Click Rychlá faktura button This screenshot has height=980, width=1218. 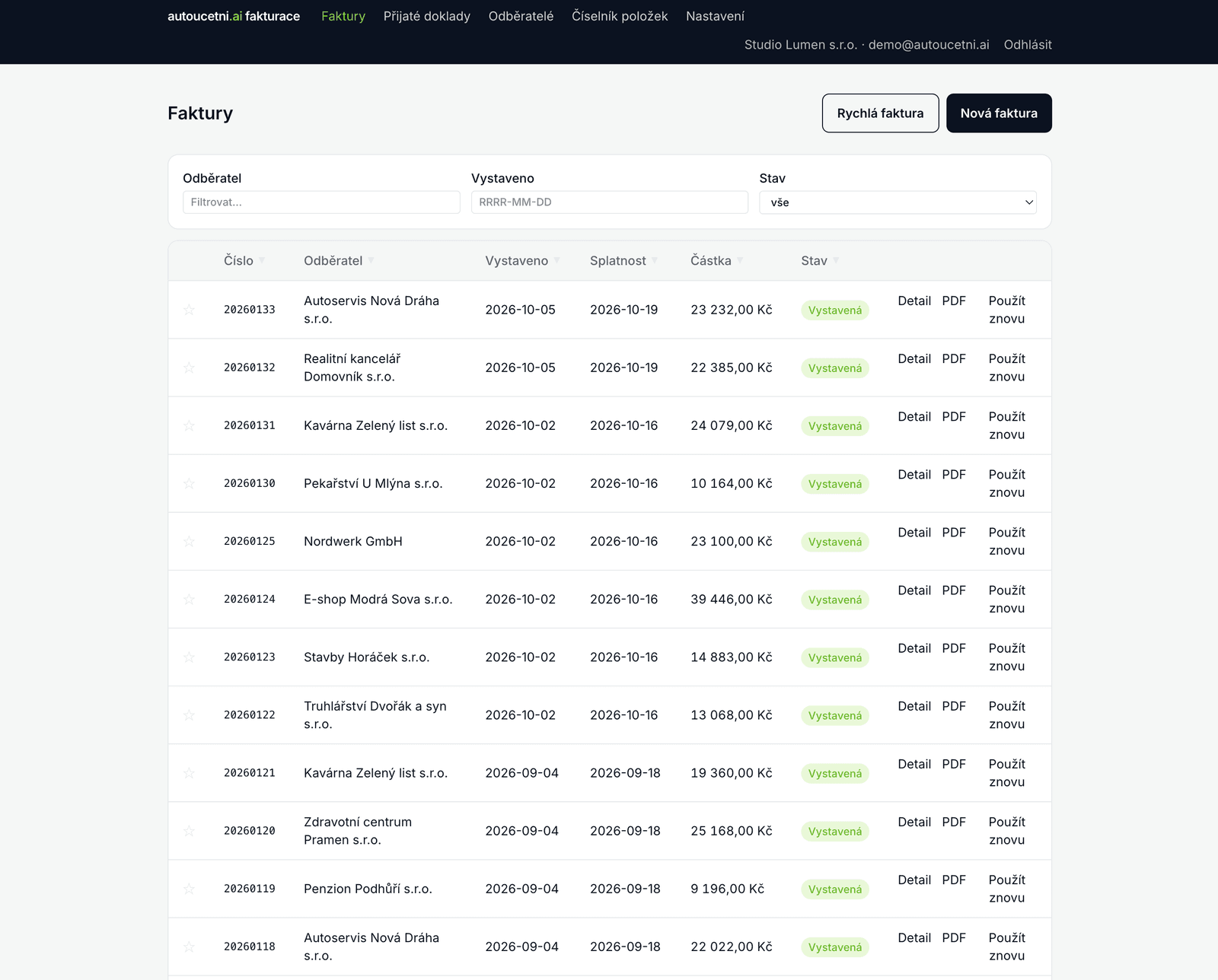[880, 113]
